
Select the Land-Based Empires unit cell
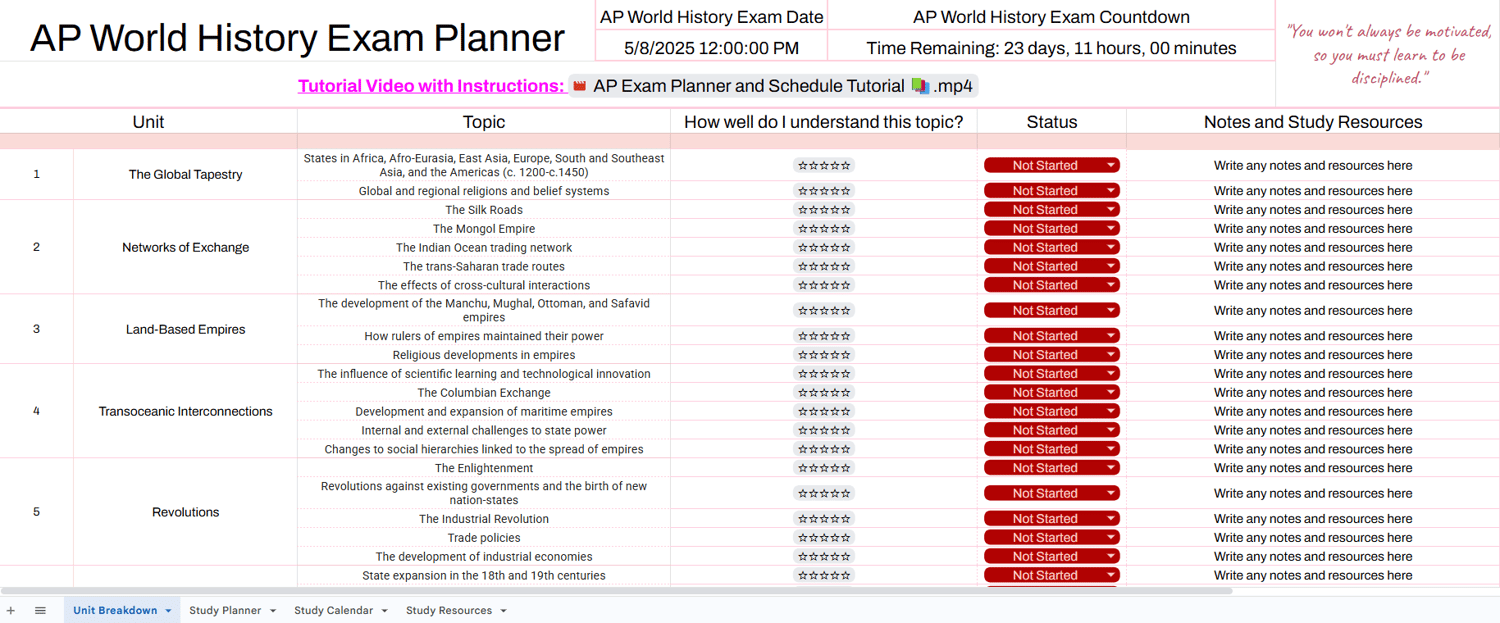186,330
